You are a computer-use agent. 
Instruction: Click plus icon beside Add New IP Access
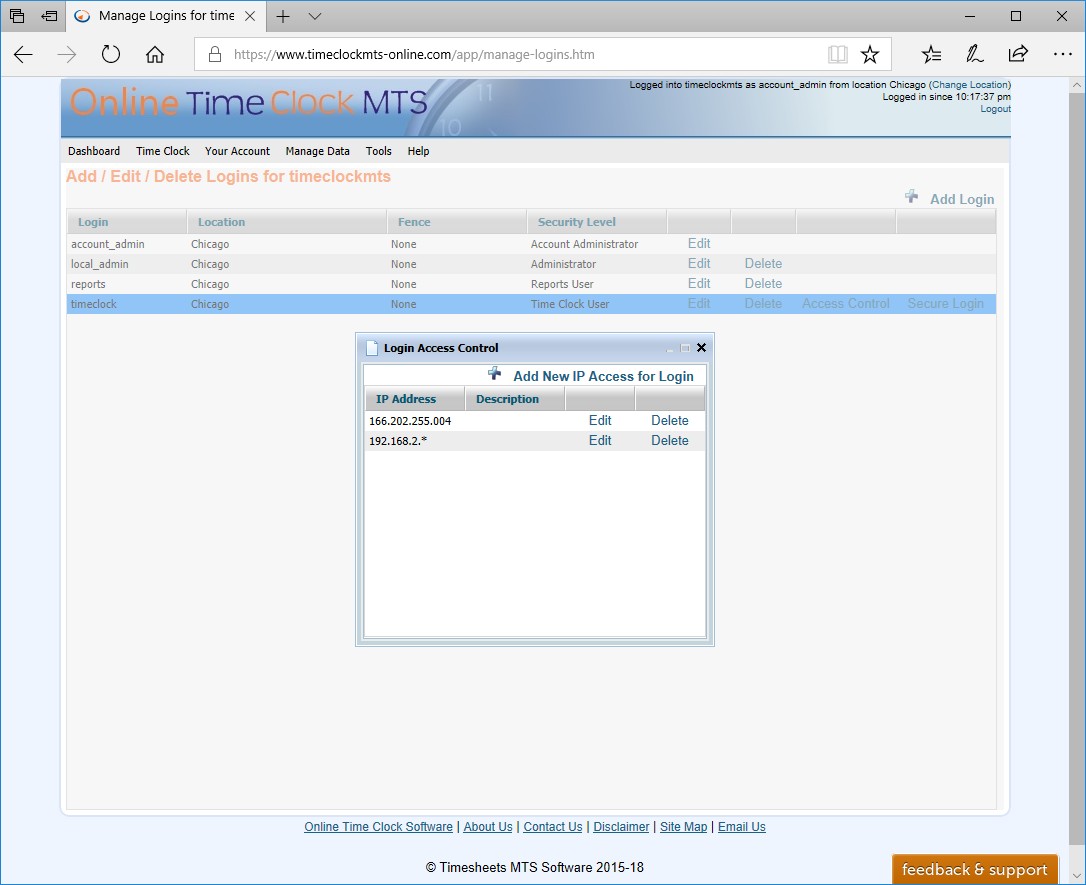(x=495, y=374)
